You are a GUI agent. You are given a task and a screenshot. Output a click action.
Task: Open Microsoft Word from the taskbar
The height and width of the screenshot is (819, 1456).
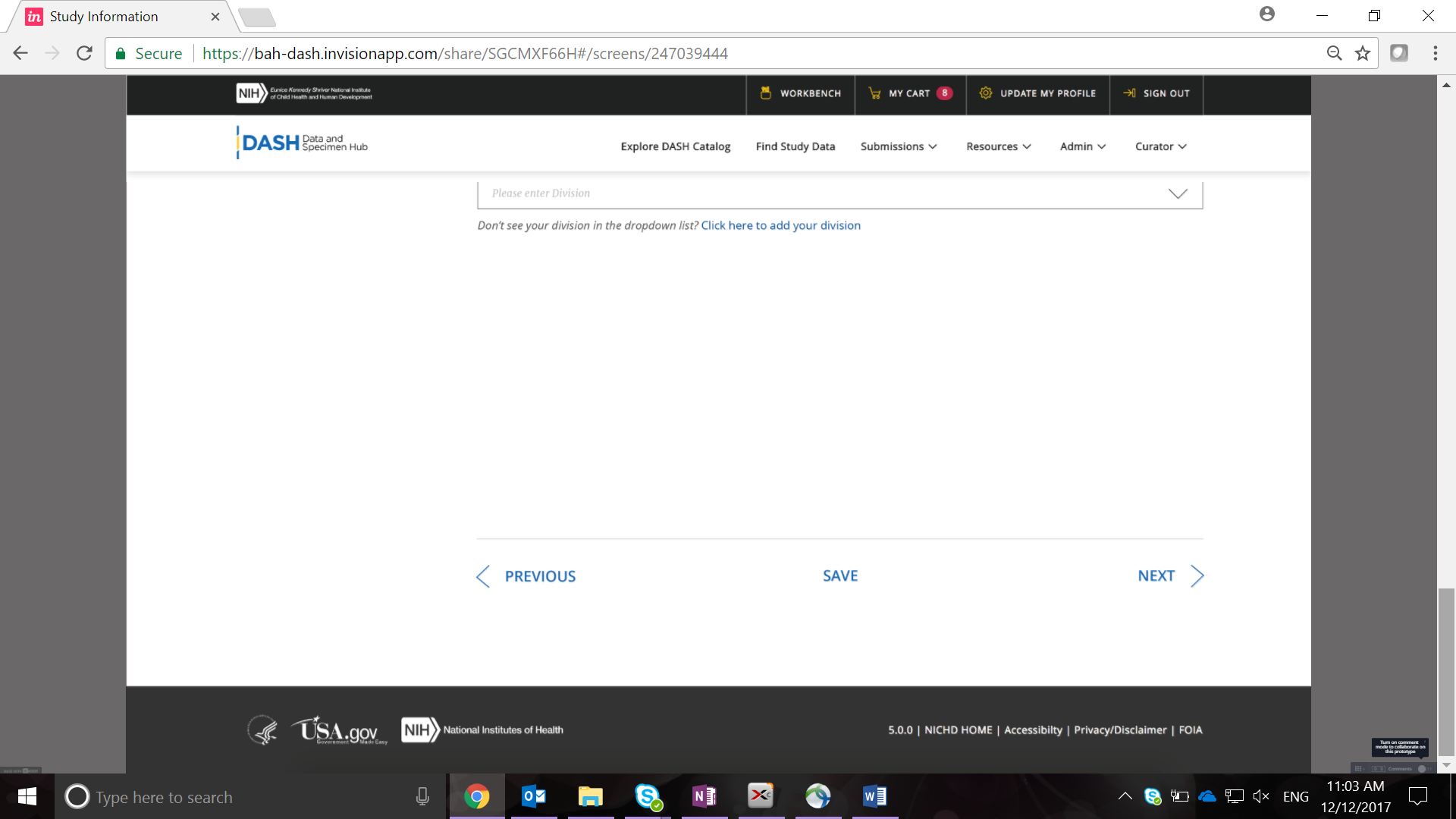click(874, 796)
